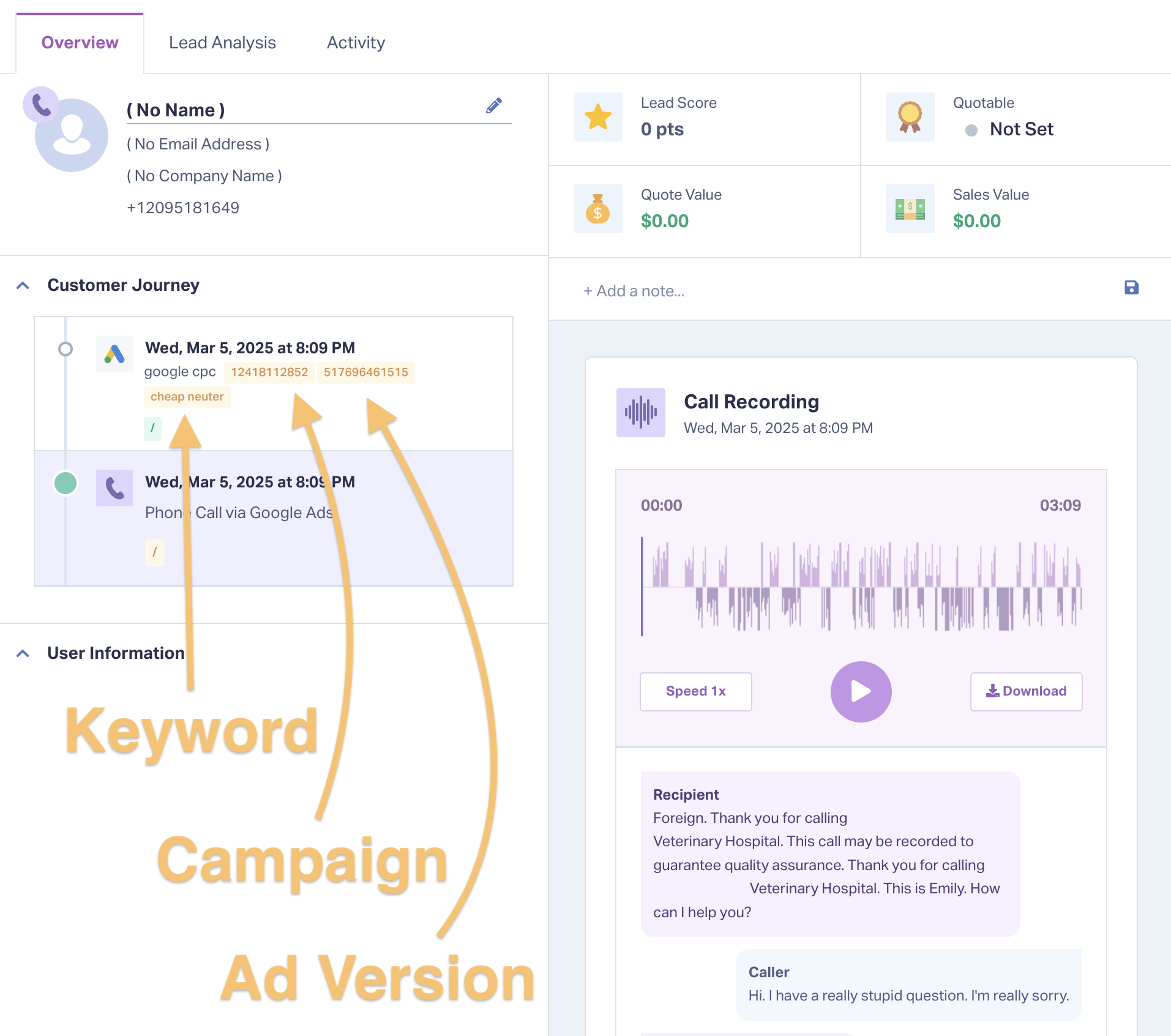The image size is (1171, 1036).
Task: Collapse the Customer Journey section
Action: pos(23,285)
